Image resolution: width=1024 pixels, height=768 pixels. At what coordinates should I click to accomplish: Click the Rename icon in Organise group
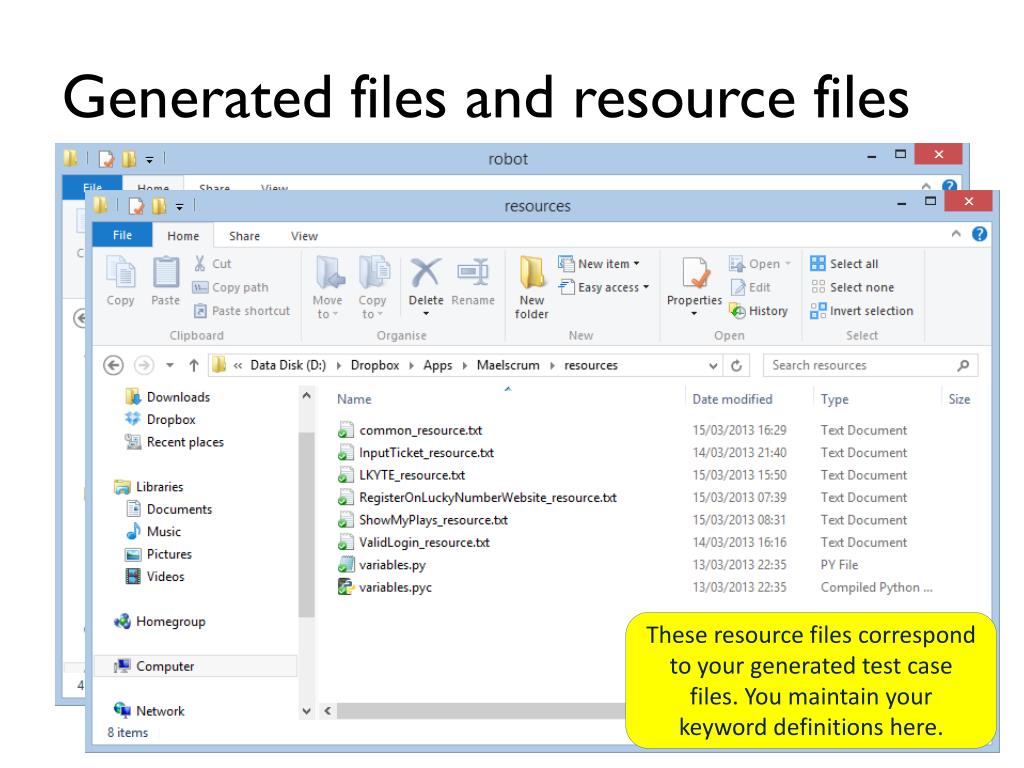(472, 273)
